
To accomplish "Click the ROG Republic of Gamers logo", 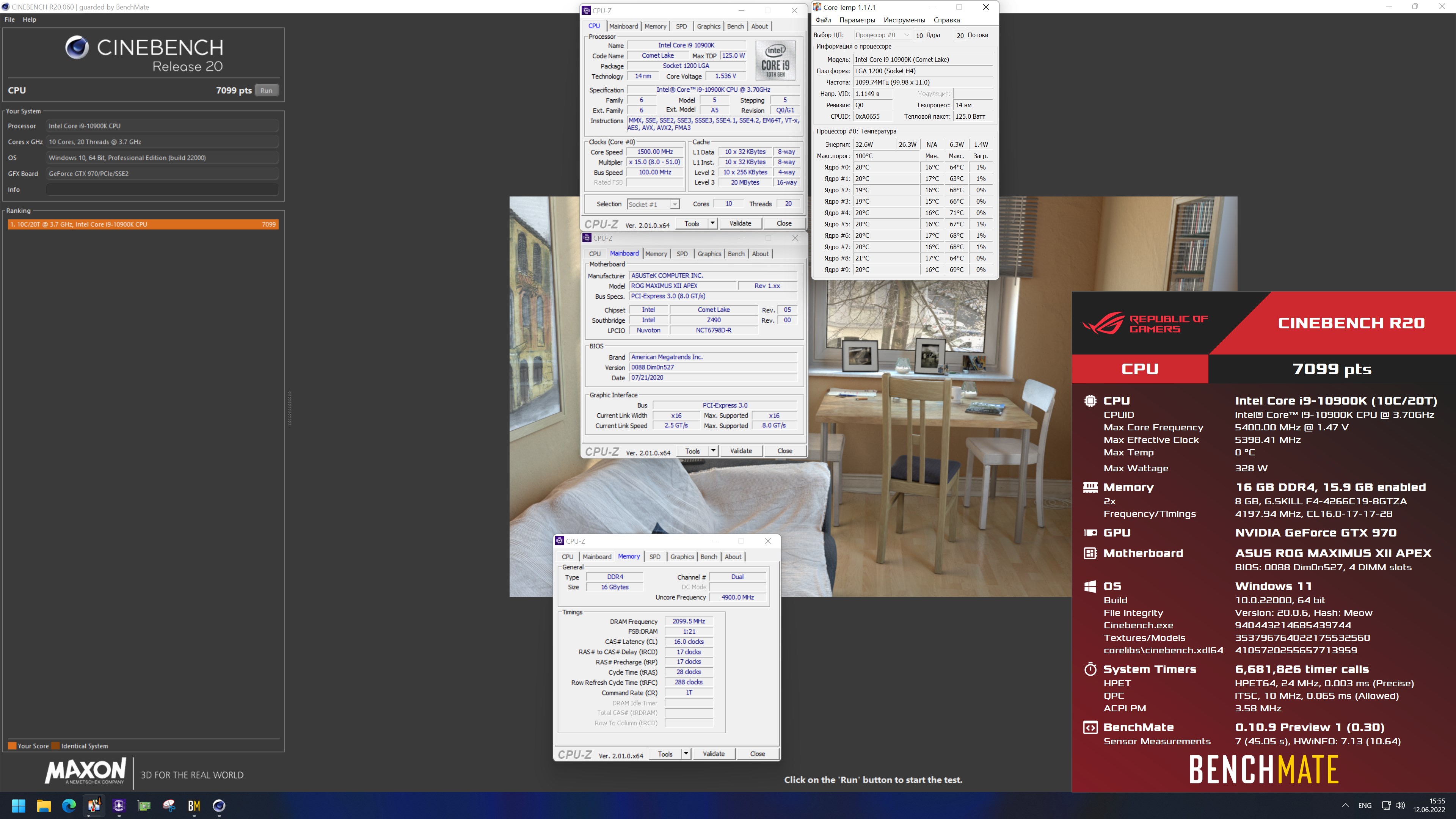I will click(x=1145, y=323).
